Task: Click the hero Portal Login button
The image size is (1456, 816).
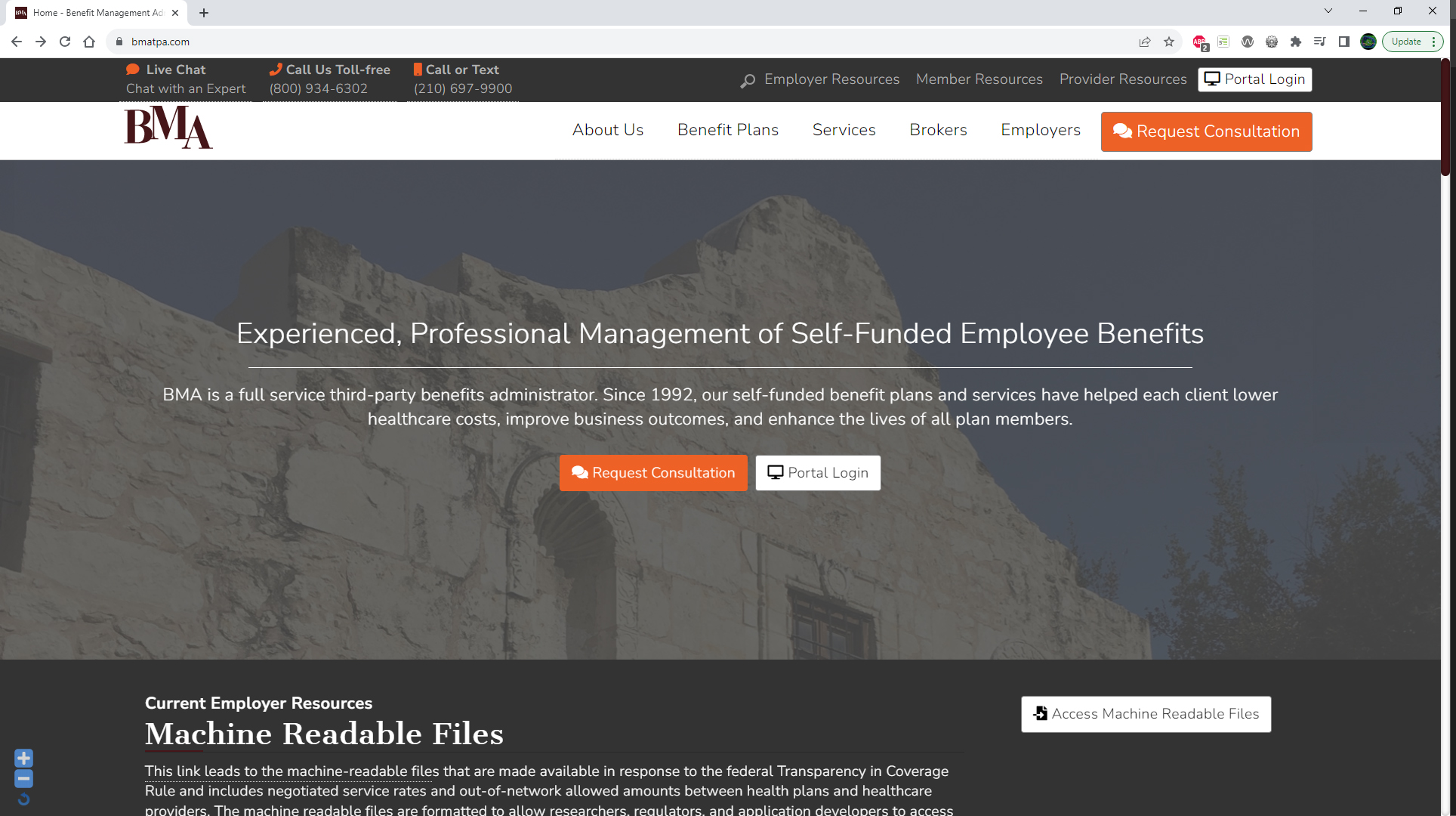Action: point(818,473)
